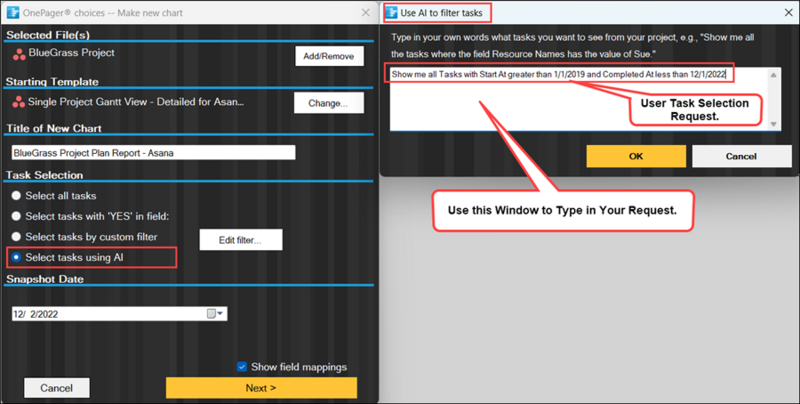Click the 'Task Selection' section heading
800x404 pixels.
click(44, 175)
